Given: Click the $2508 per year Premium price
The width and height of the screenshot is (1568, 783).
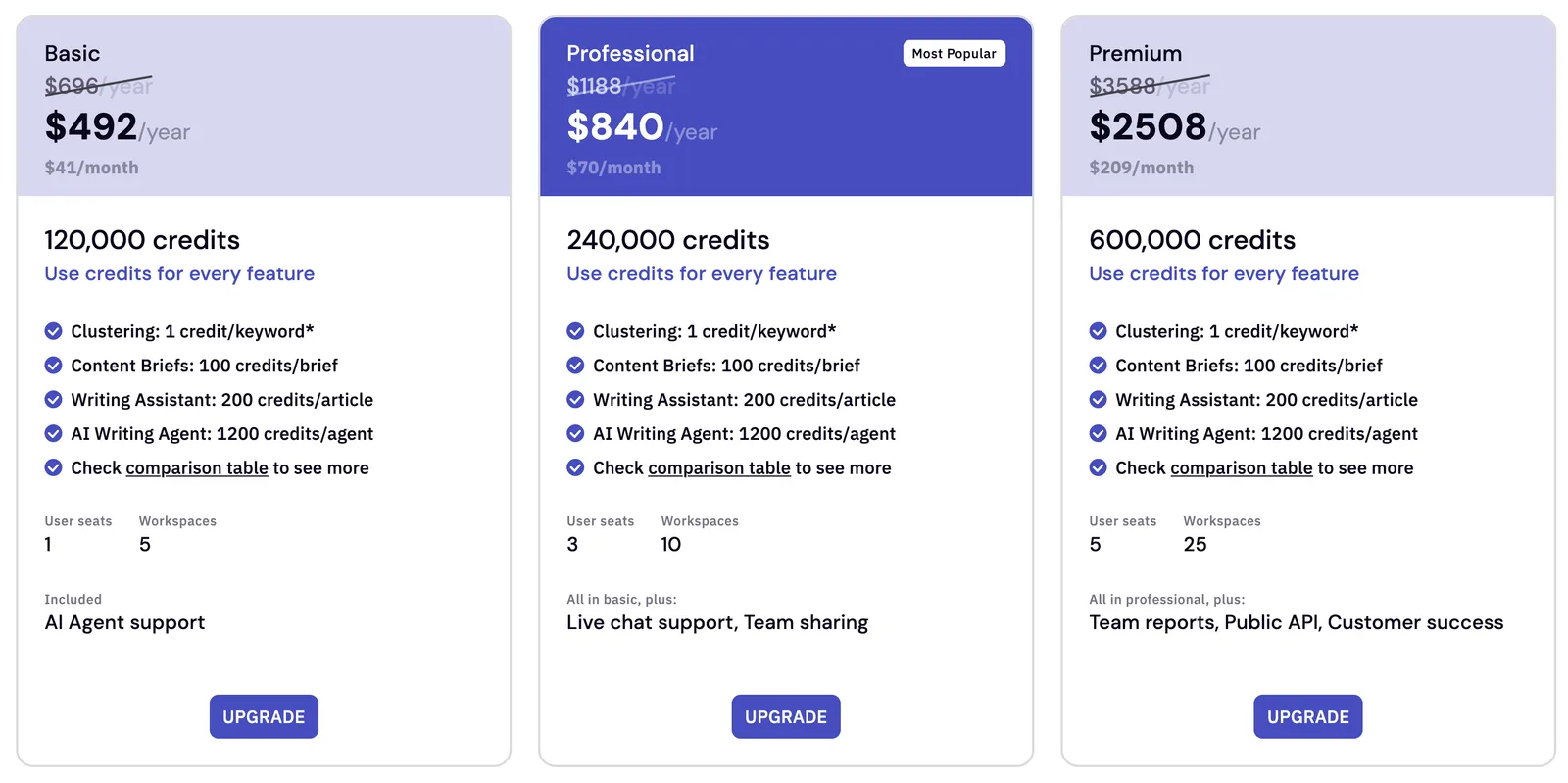Looking at the screenshot, I should [1175, 127].
